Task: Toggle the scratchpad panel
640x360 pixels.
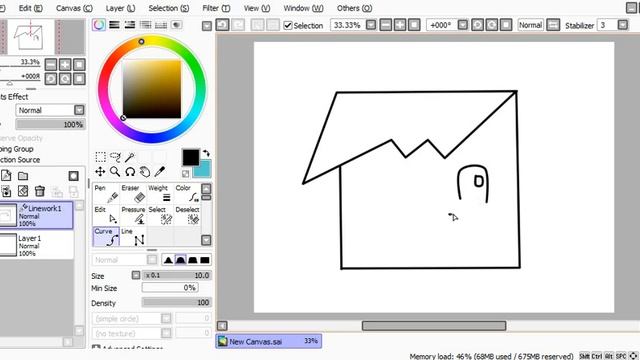Action: tap(176, 25)
